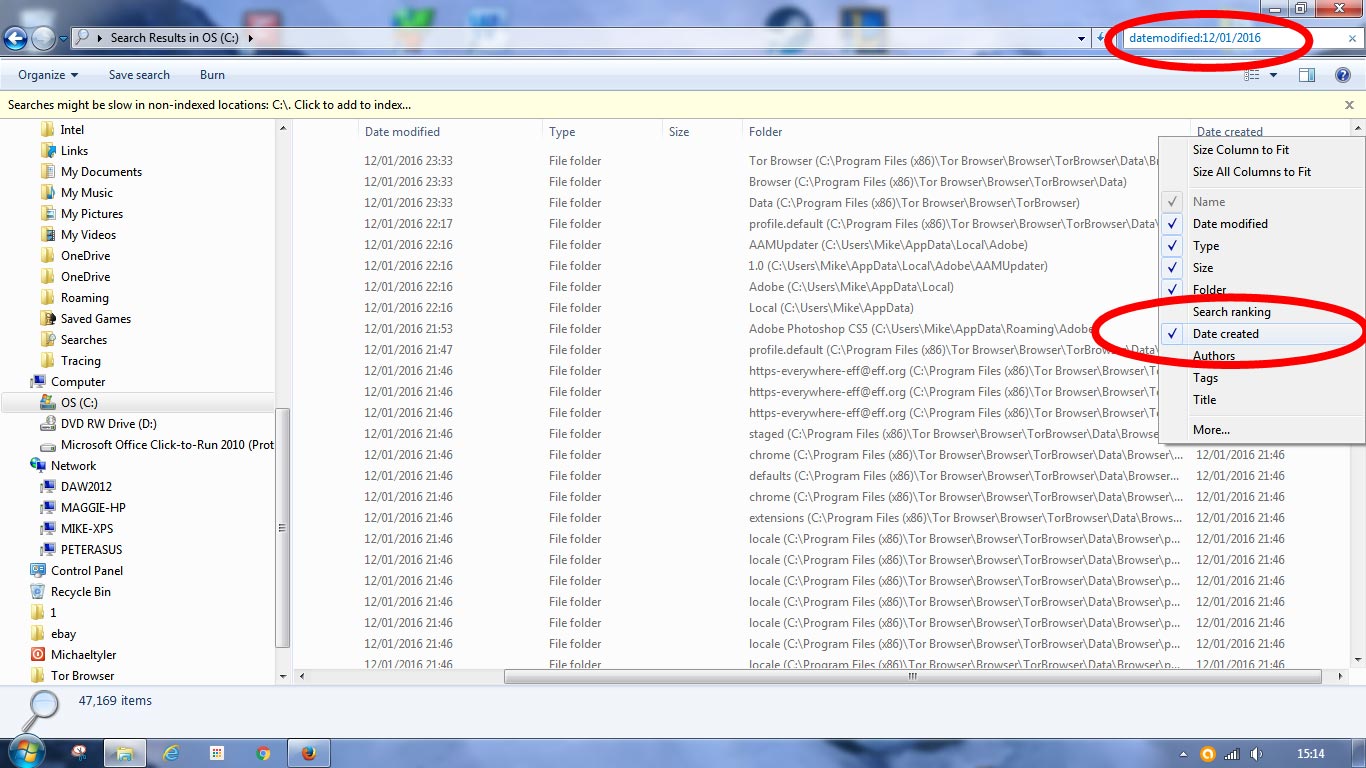
Task: Open the recent pages dropdown arrow
Action: pos(63,38)
